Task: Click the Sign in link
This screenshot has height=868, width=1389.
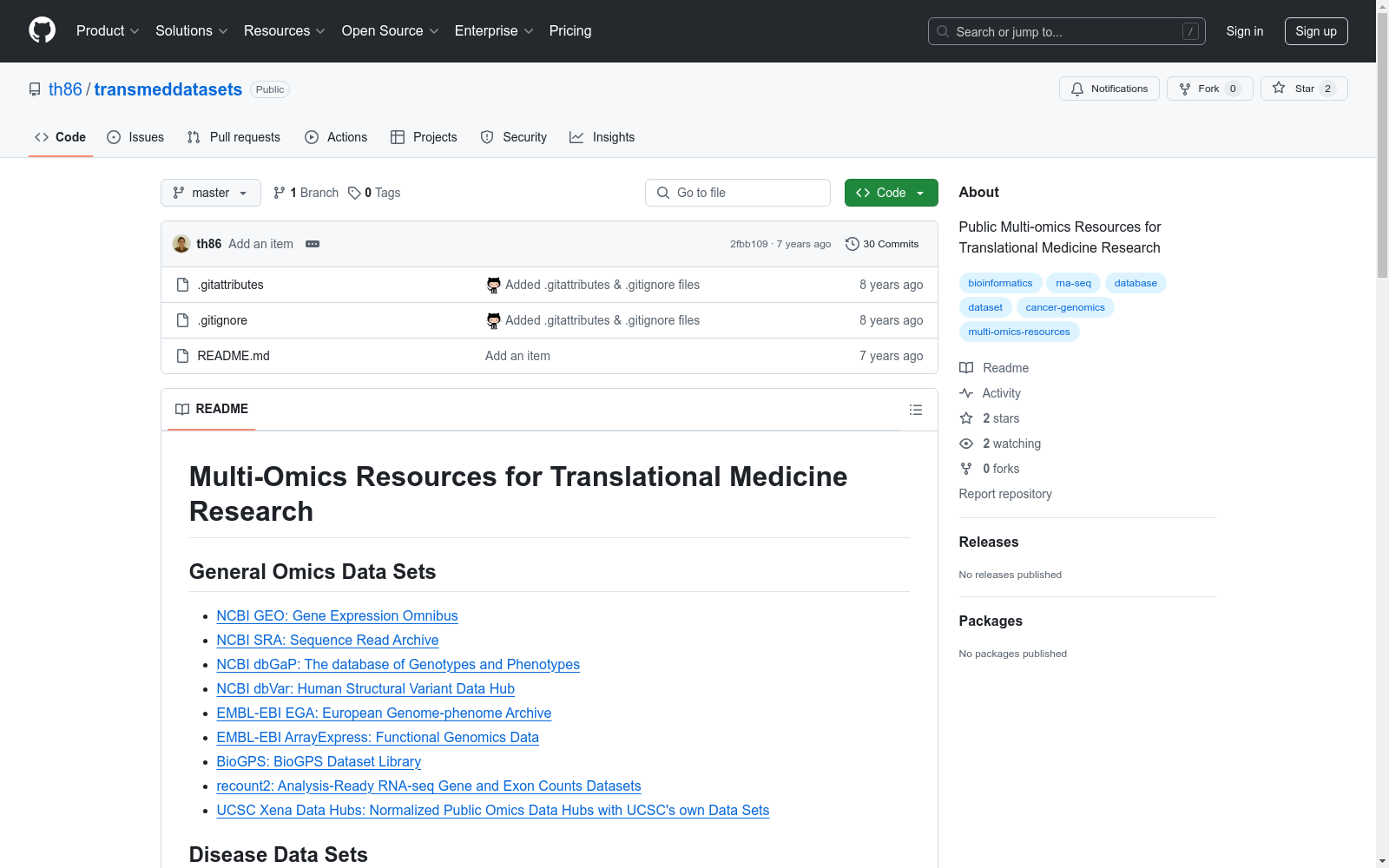Action: click(x=1245, y=31)
